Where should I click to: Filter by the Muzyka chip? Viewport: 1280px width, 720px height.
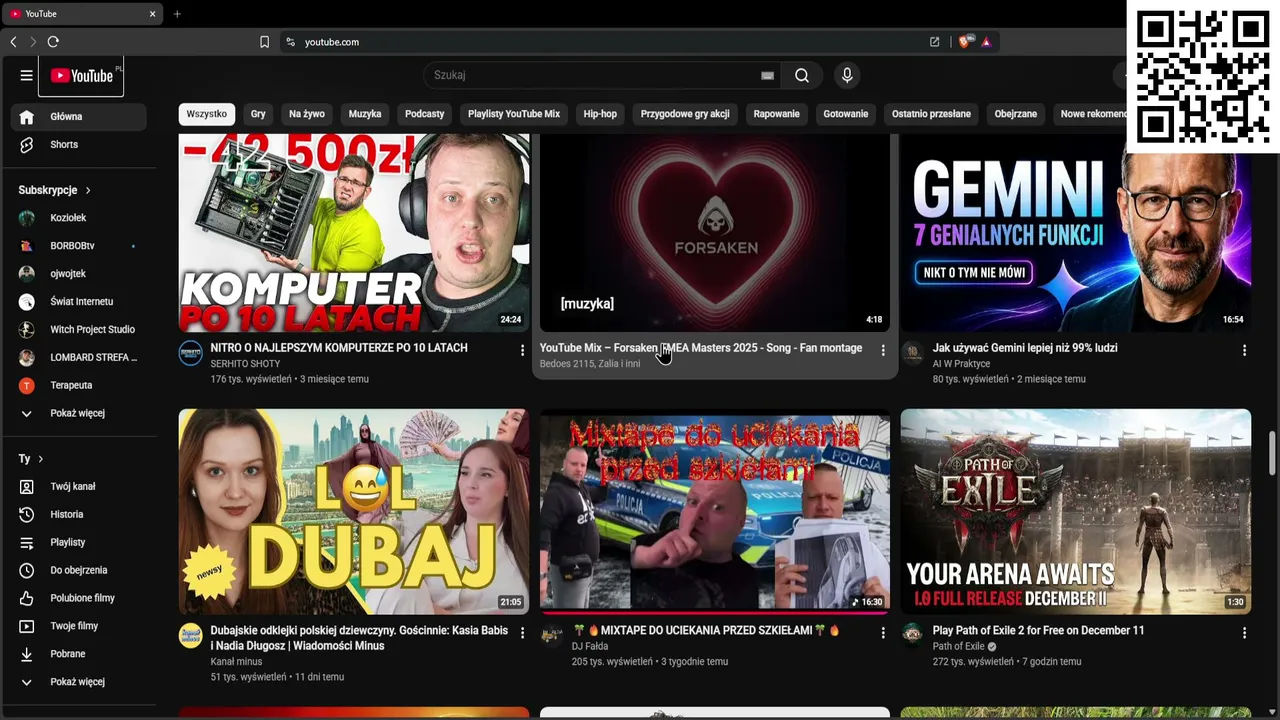[365, 114]
